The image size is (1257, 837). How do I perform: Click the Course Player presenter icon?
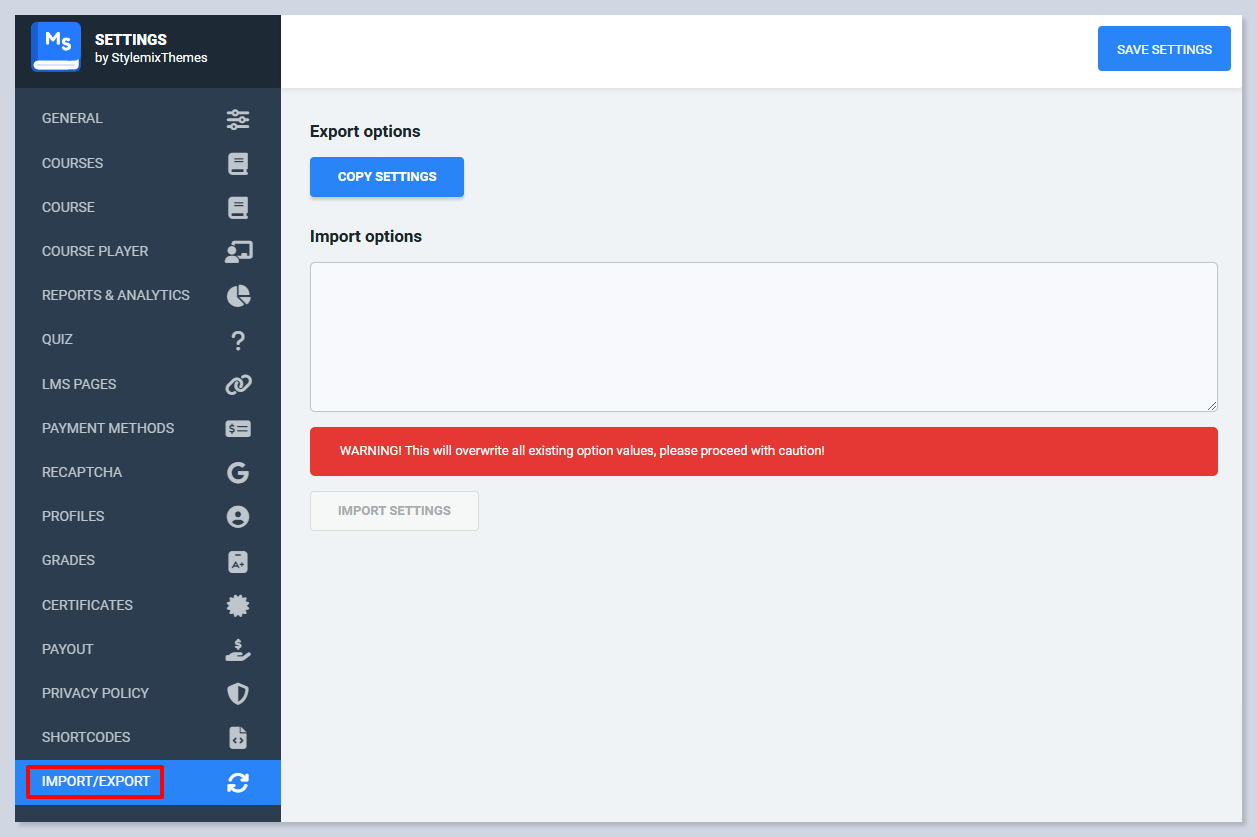click(x=238, y=252)
